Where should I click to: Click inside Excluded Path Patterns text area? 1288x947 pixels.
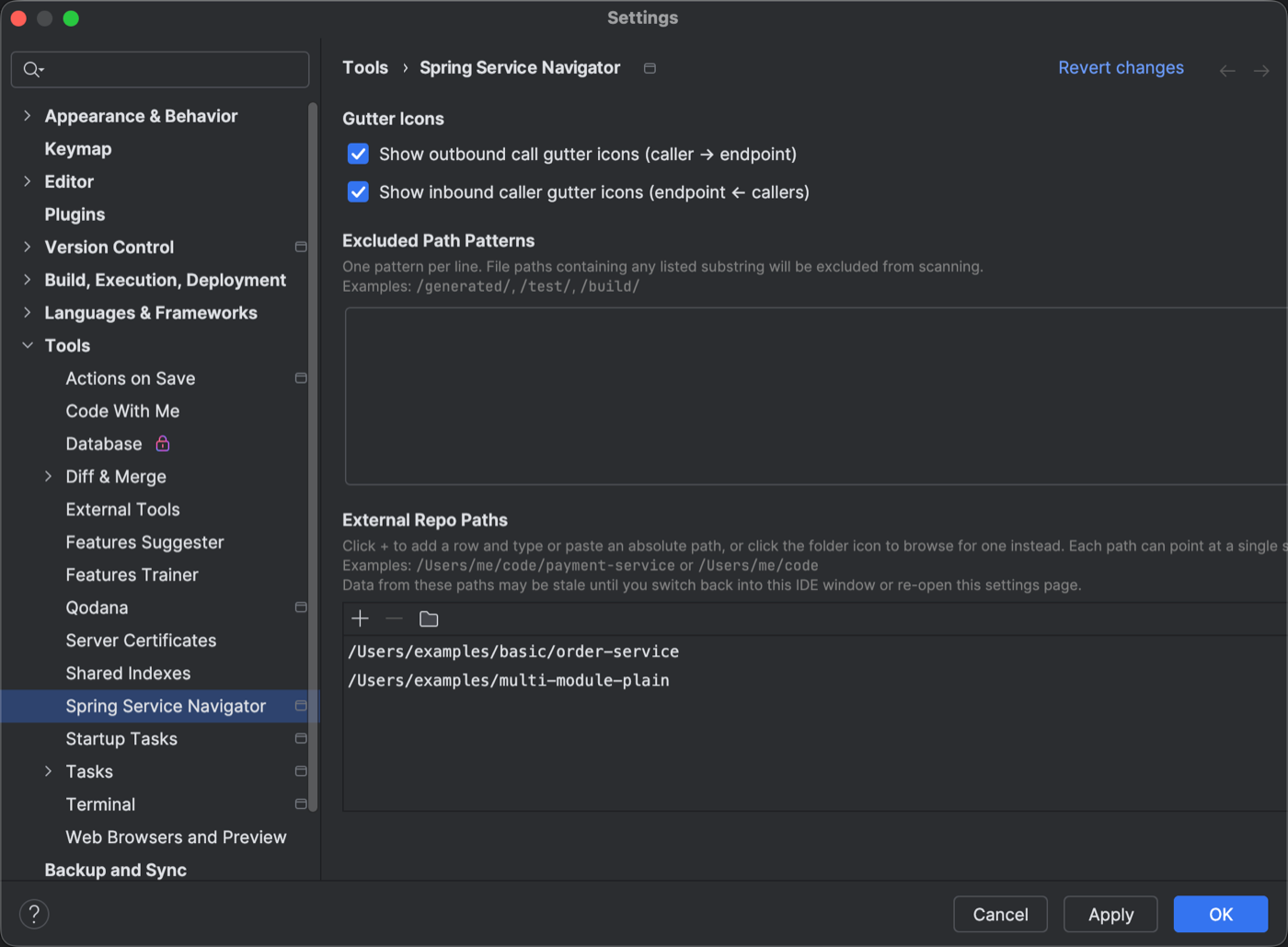tap(816, 396)
